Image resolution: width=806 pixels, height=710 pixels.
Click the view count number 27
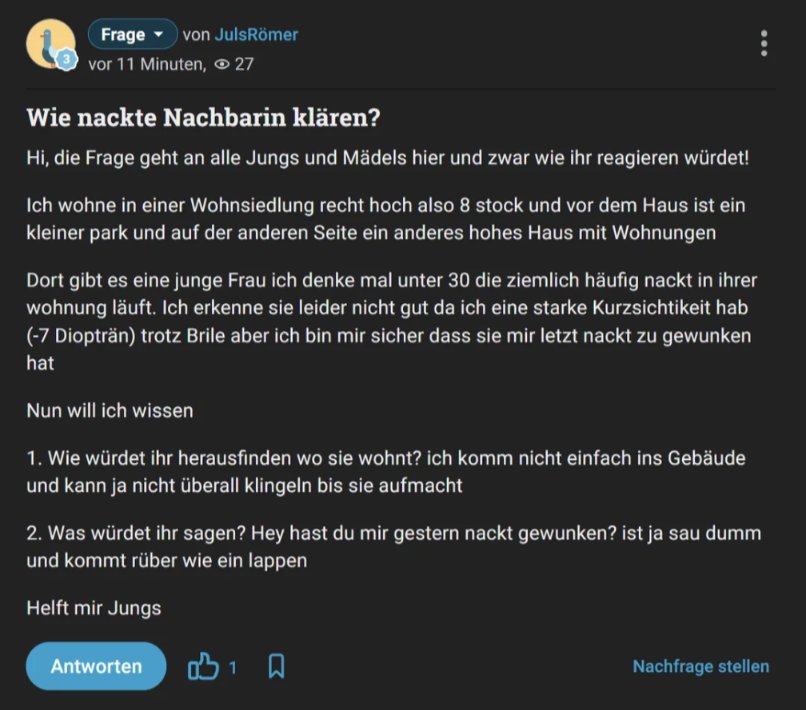coord(244,64)
